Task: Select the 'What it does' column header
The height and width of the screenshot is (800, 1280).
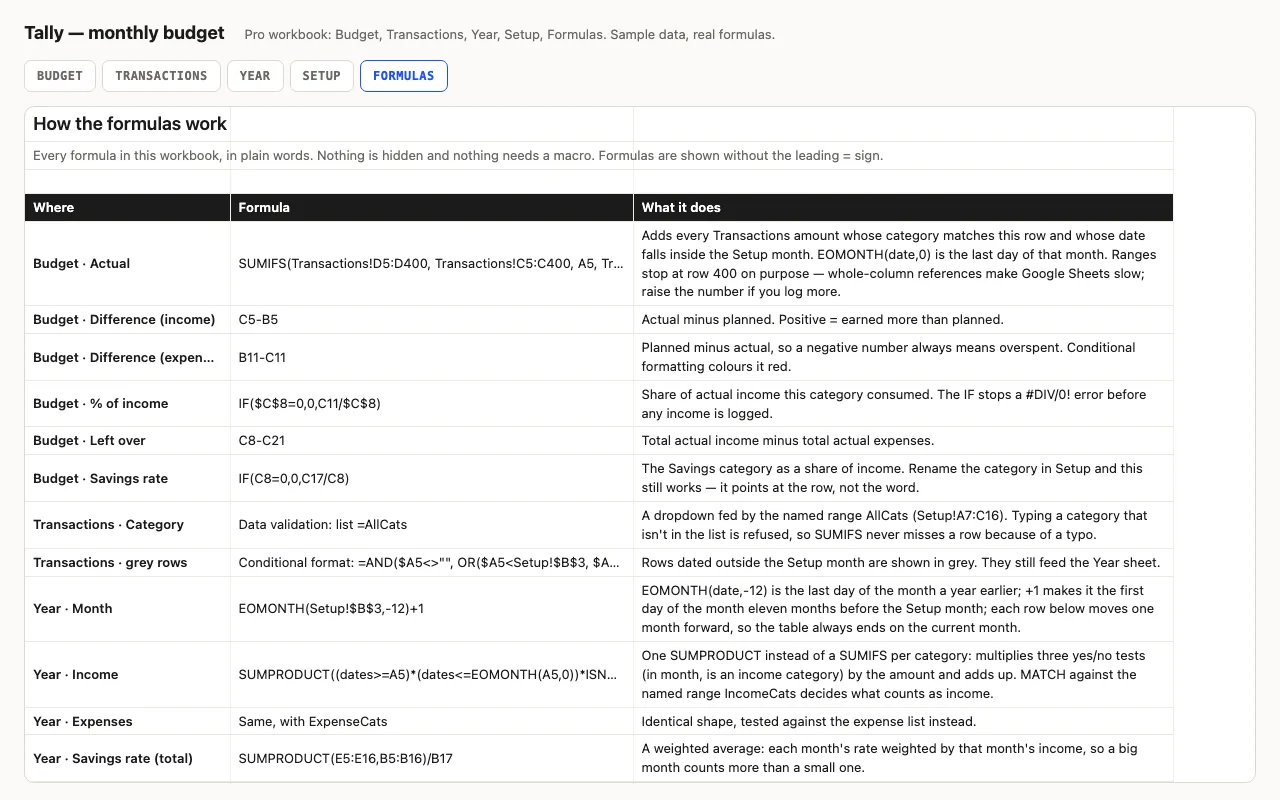Action: (903, 207)
